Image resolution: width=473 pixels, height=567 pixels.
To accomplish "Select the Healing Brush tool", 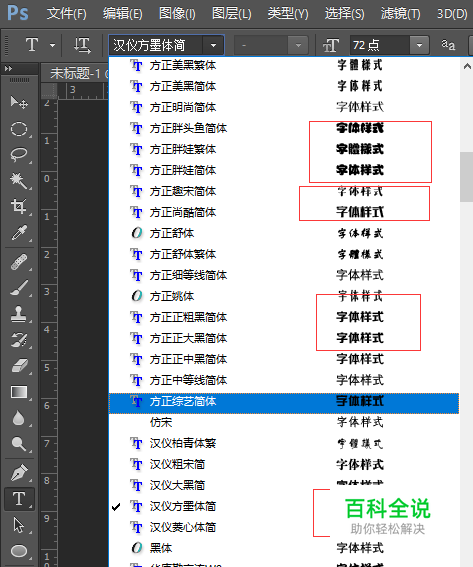I will coord(19,263).
